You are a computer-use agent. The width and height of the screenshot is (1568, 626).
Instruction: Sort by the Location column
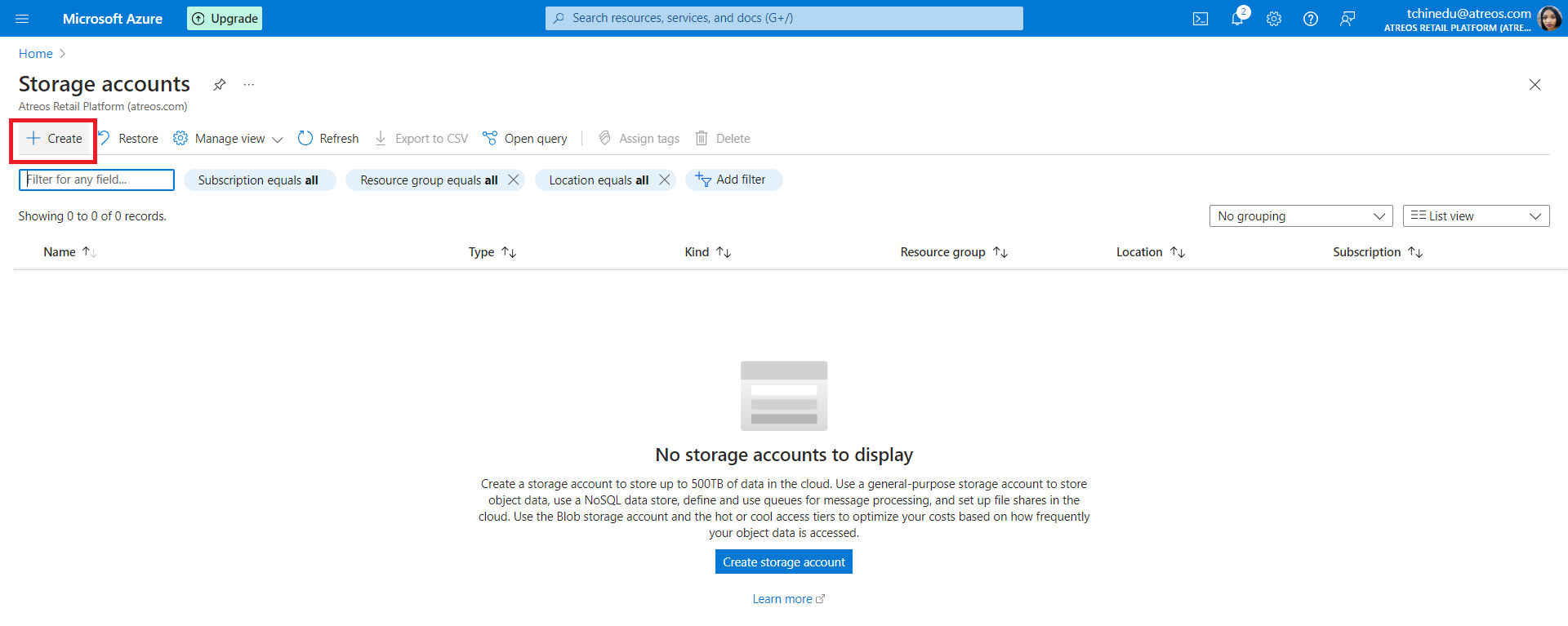[1151, 252]
